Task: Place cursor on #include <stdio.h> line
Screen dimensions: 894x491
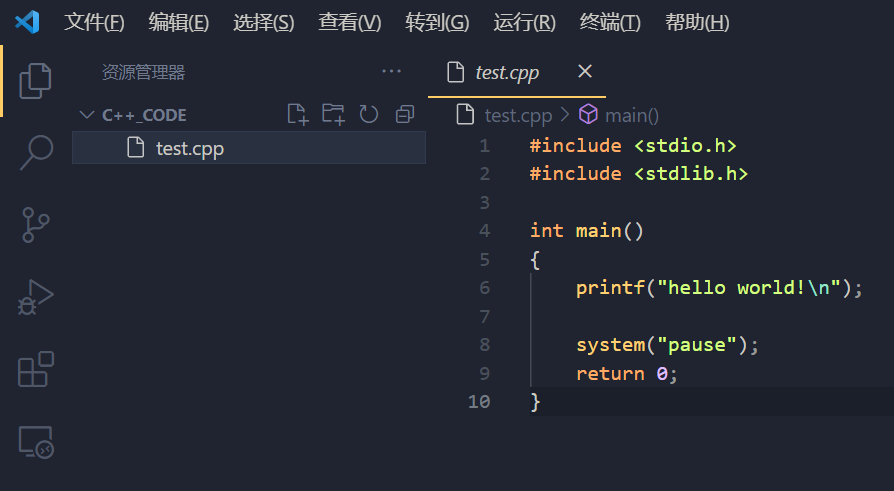Action: coord(633,145)
